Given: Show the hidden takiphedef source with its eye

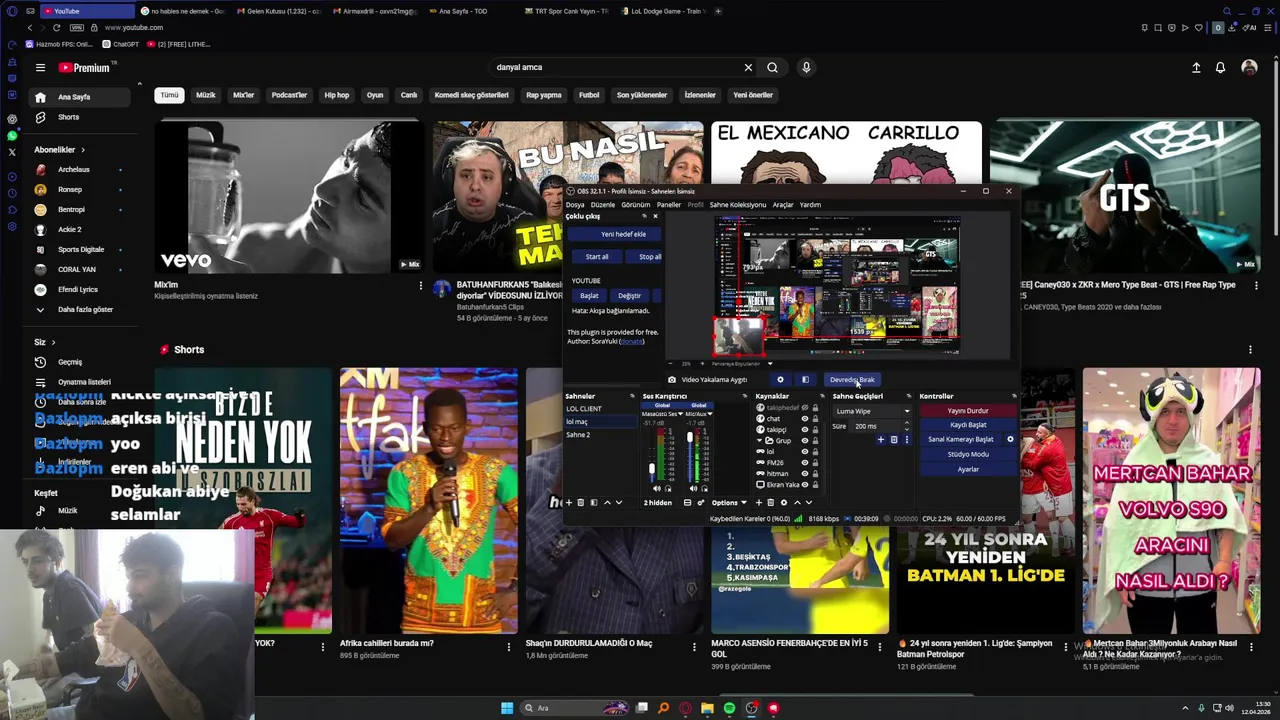Looking at the screenshot, I should point(805,407).
